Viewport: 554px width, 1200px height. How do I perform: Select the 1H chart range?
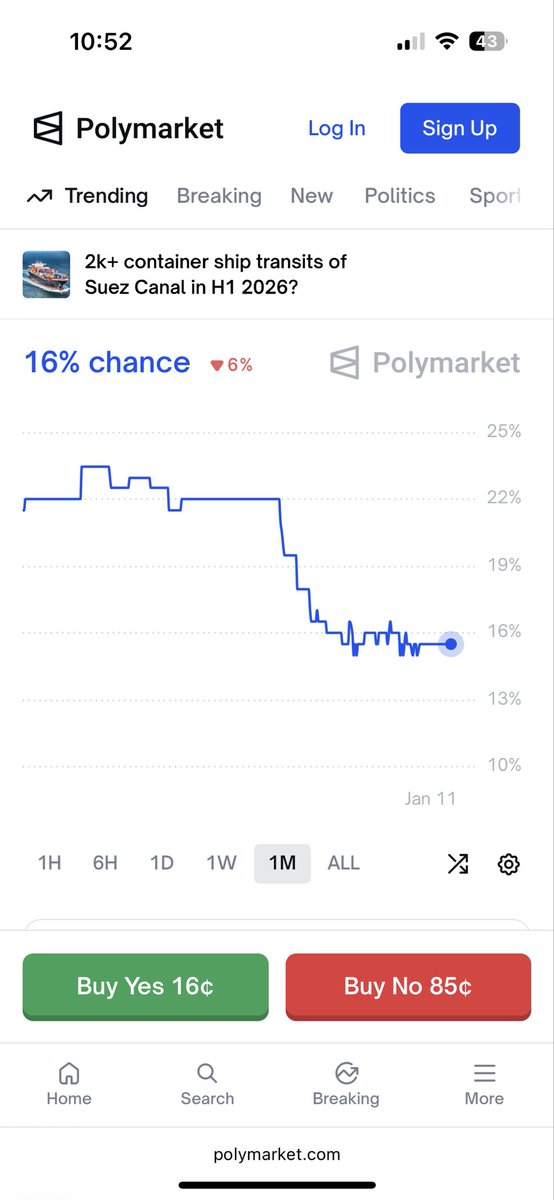pos(49,863)
